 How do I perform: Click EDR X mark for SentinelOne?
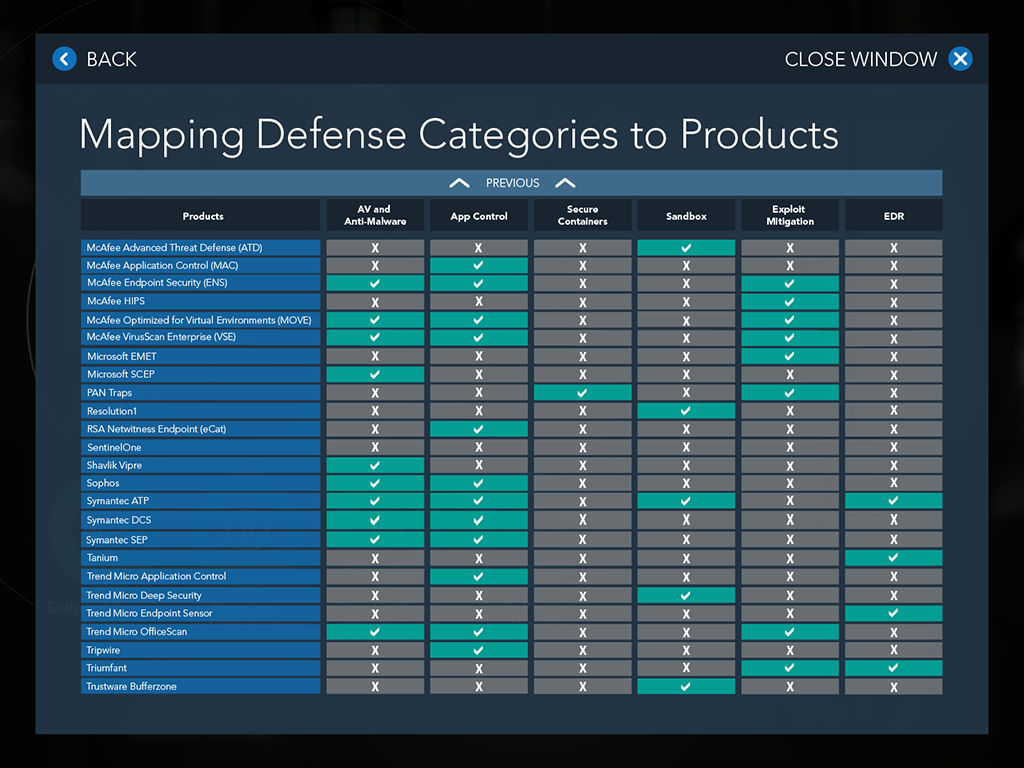[x=893, y=447]
